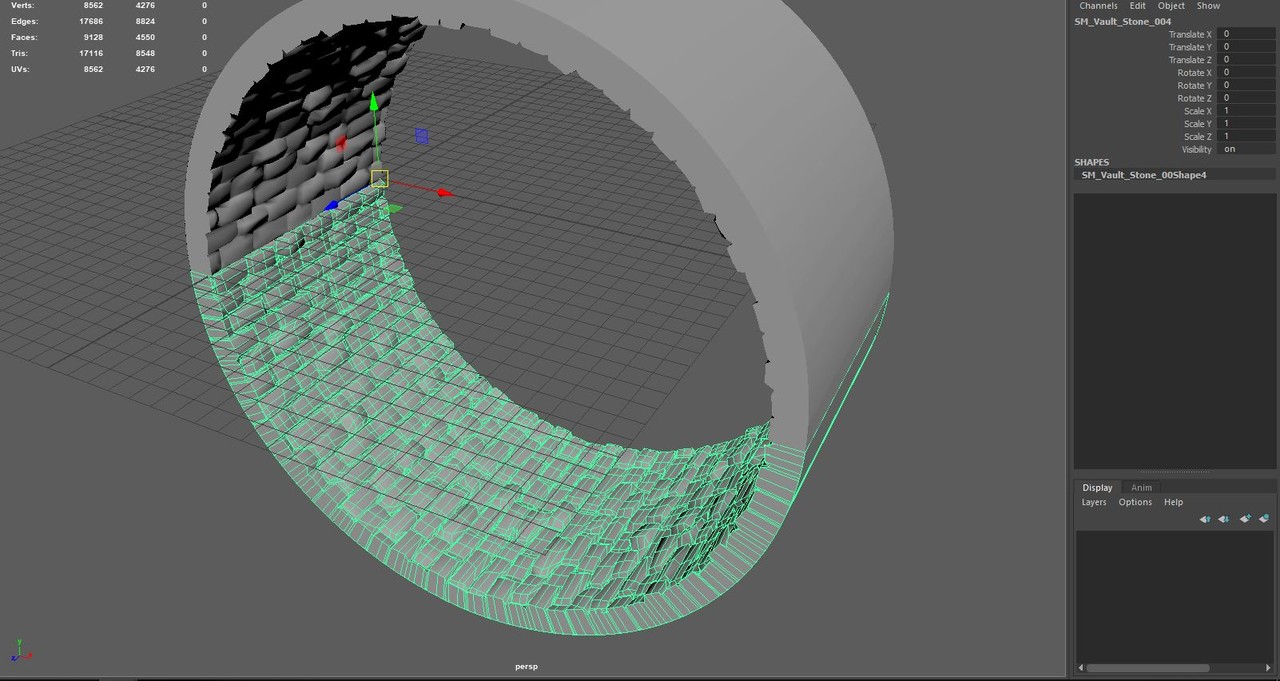
Task: Click the Translate X value field
Action: (x=1245, y=34)
